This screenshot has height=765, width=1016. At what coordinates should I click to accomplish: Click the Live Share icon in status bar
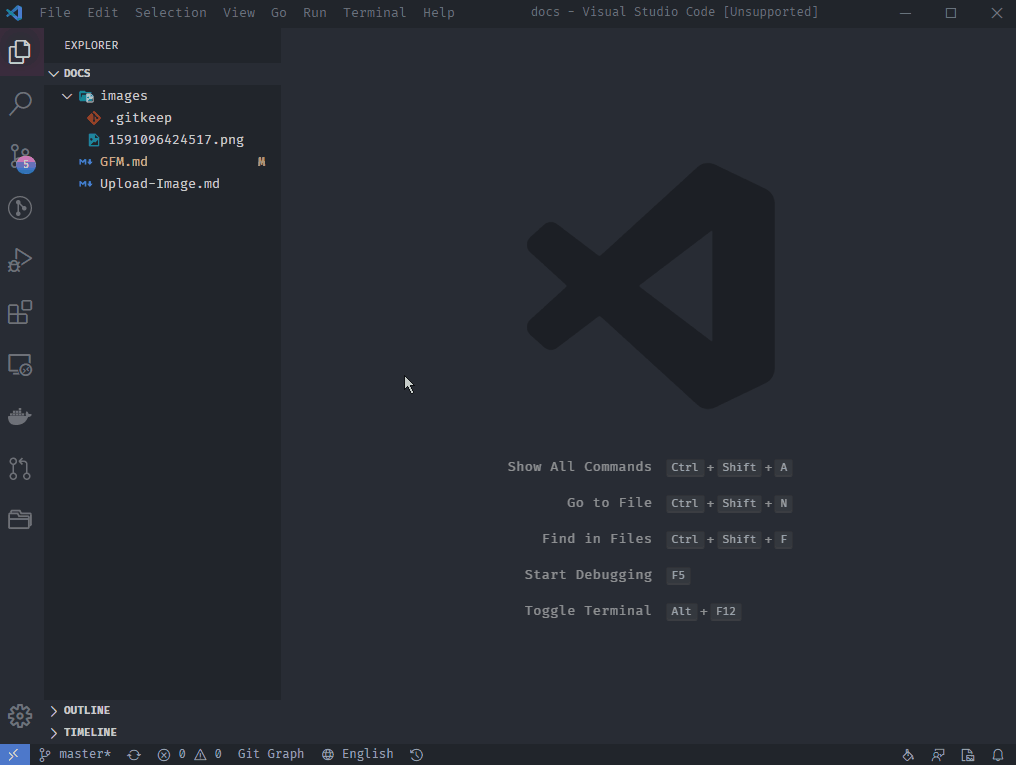tap(908, 755)
